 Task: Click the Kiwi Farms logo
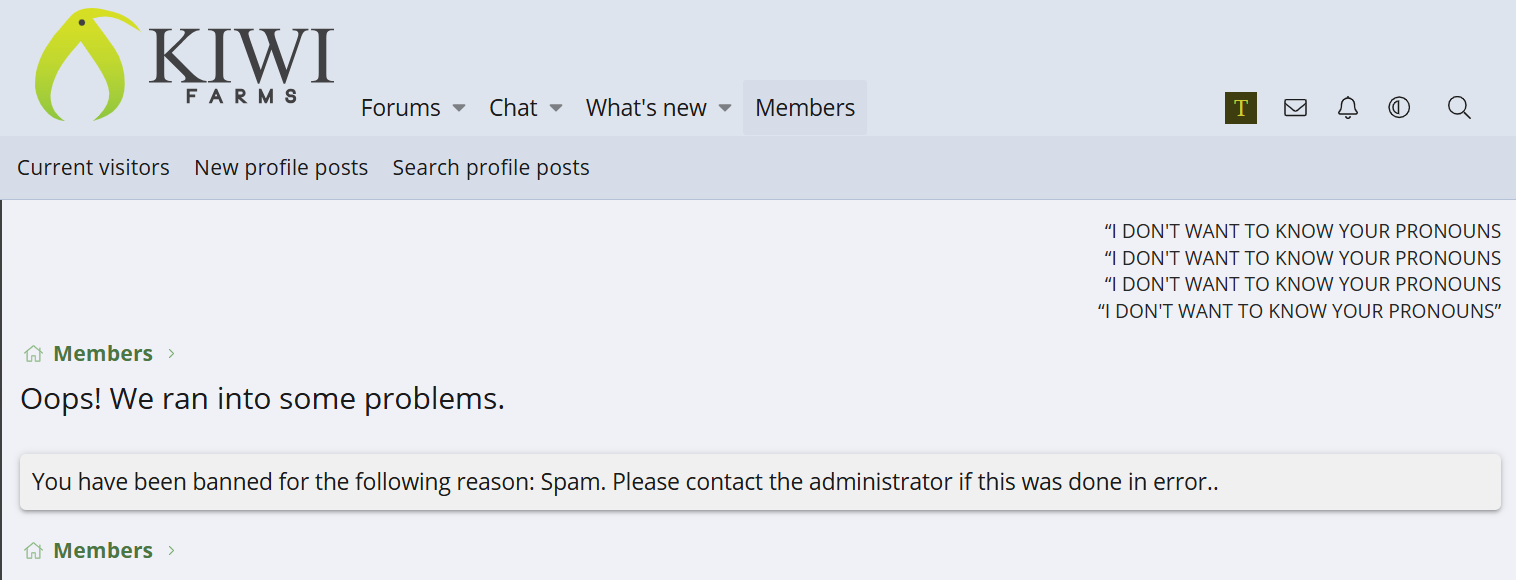[185, 64]
